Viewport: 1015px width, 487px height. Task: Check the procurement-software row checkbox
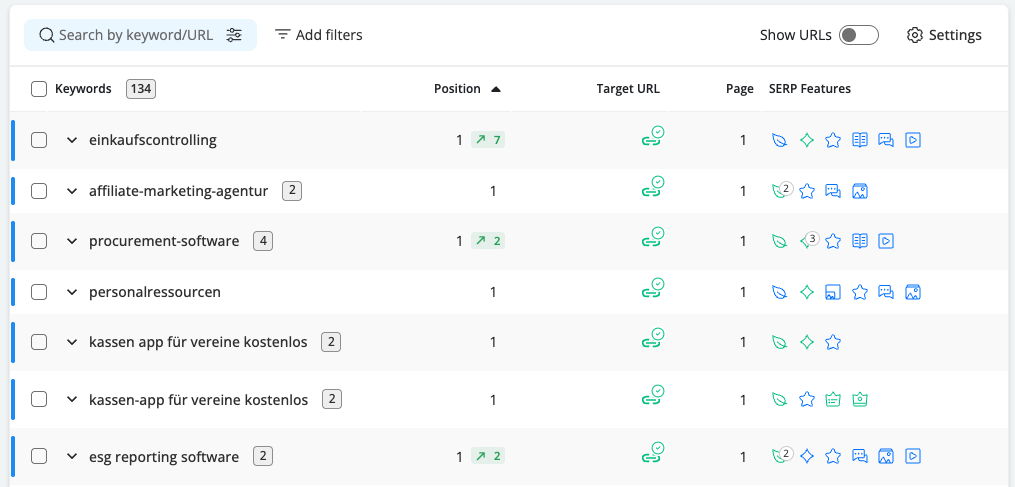(39, 241)
